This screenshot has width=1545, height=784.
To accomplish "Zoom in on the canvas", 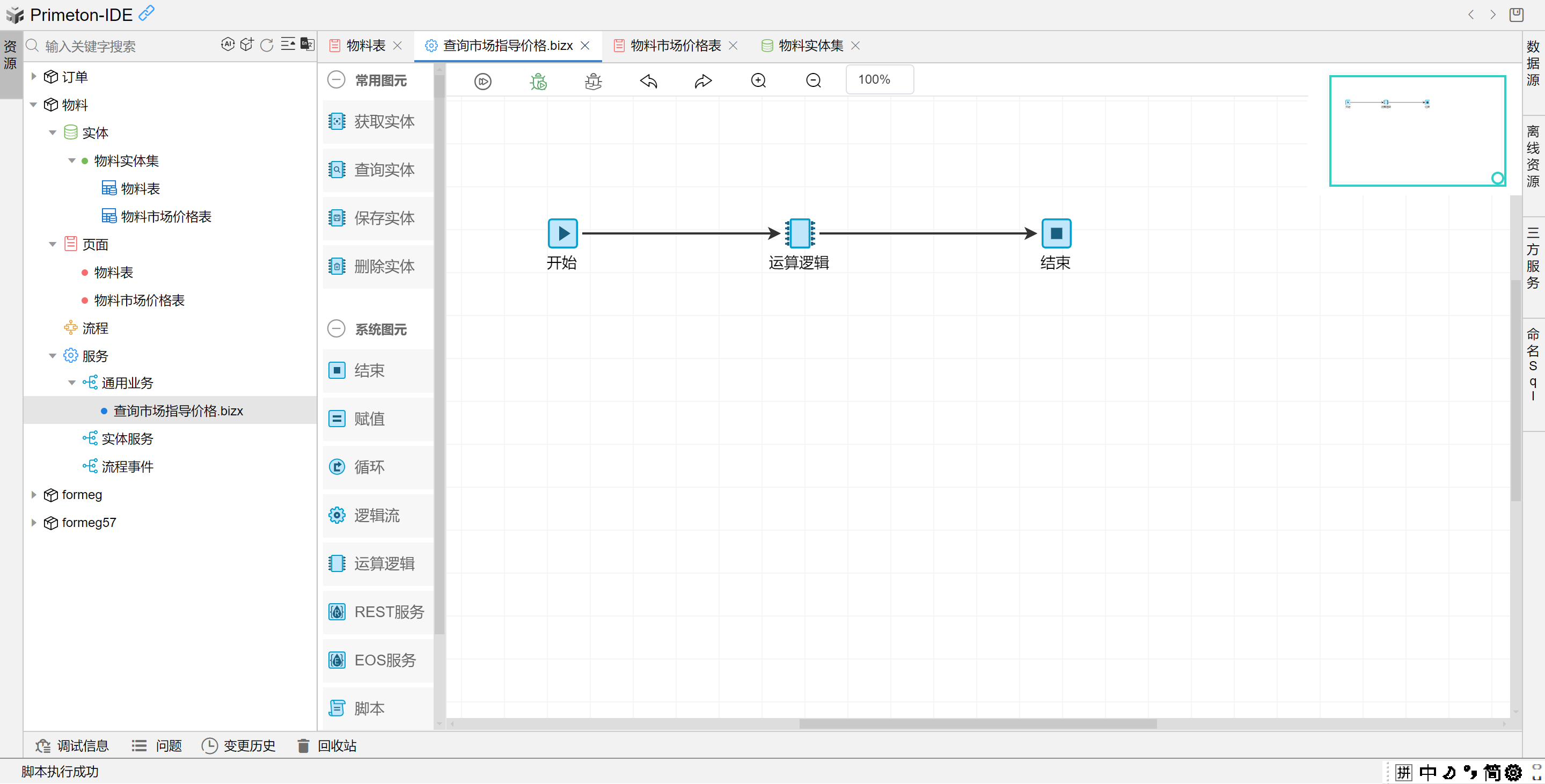I will click(758, 80).
